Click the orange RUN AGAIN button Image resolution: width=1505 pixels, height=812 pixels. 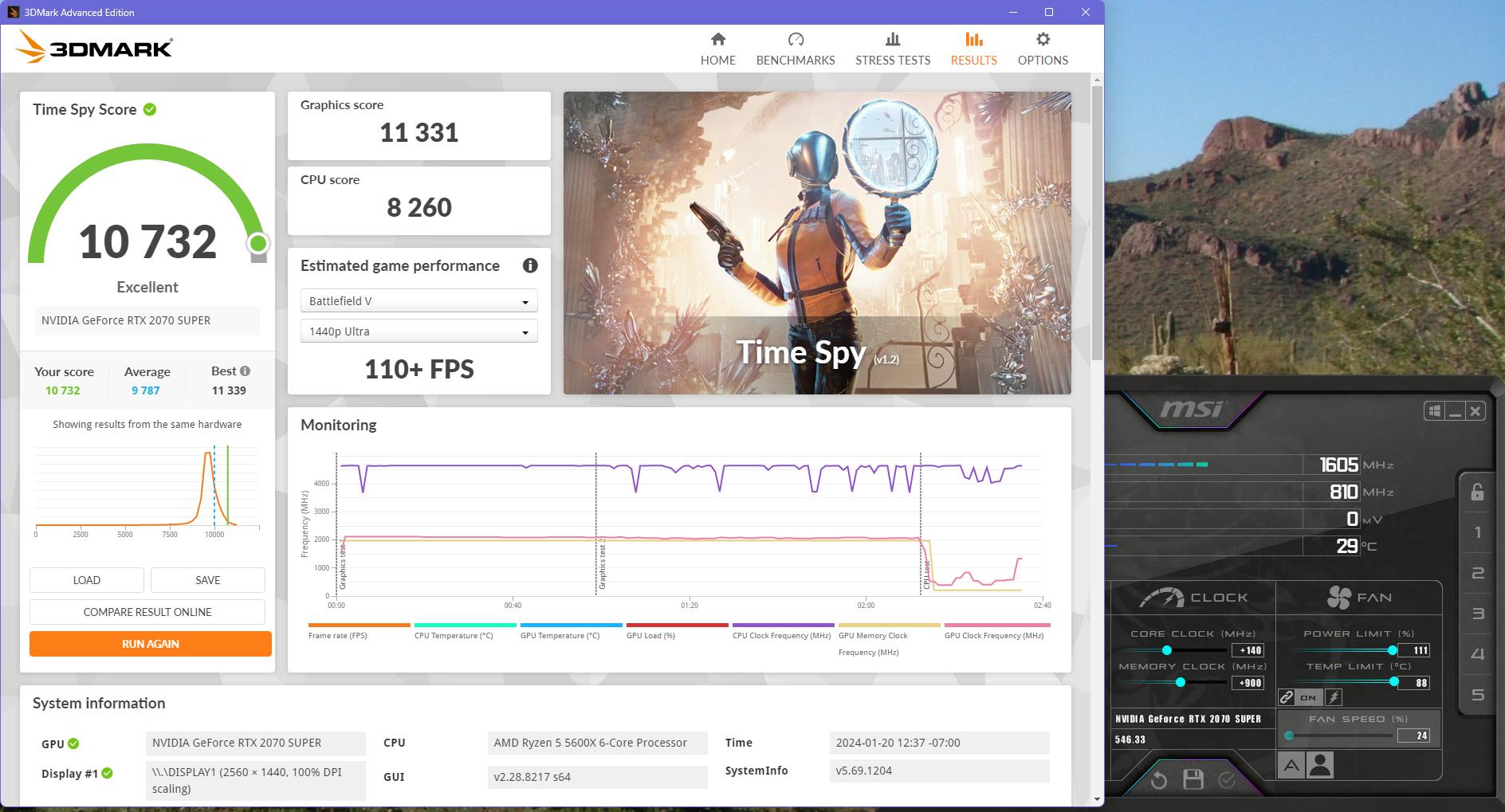pos(151,644)
